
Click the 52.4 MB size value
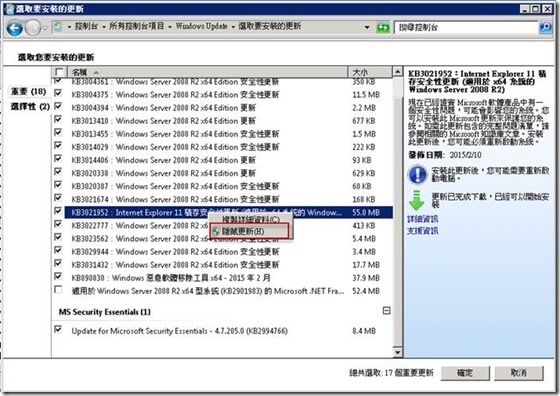[x=366, y=291]
